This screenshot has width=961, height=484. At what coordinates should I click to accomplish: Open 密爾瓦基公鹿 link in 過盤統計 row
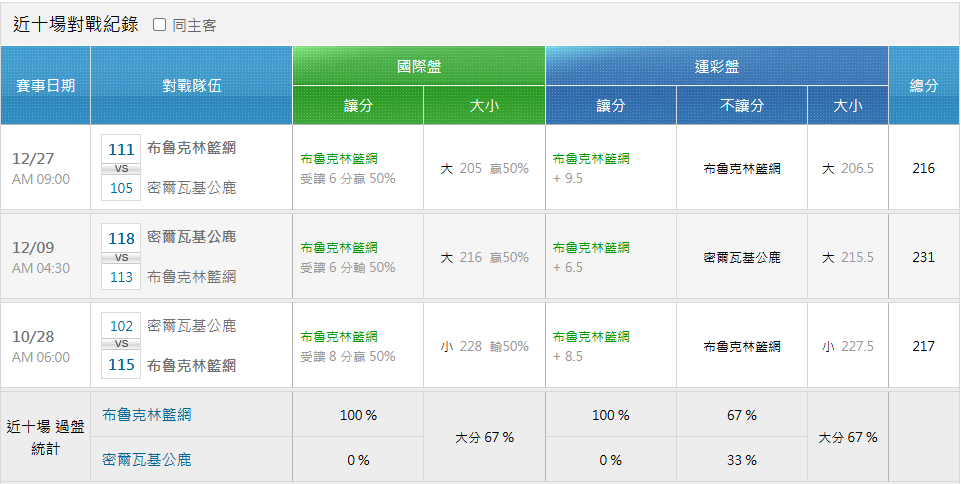(x=147, y=459)
